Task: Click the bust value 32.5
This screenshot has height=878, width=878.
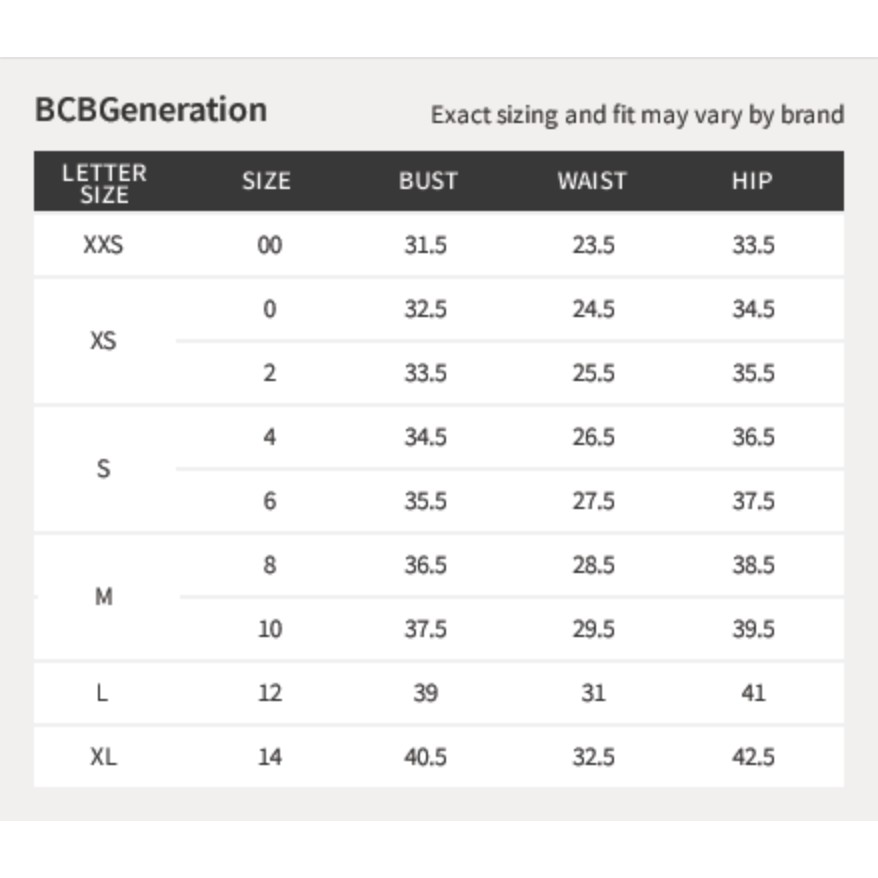Action: point(426,309)
